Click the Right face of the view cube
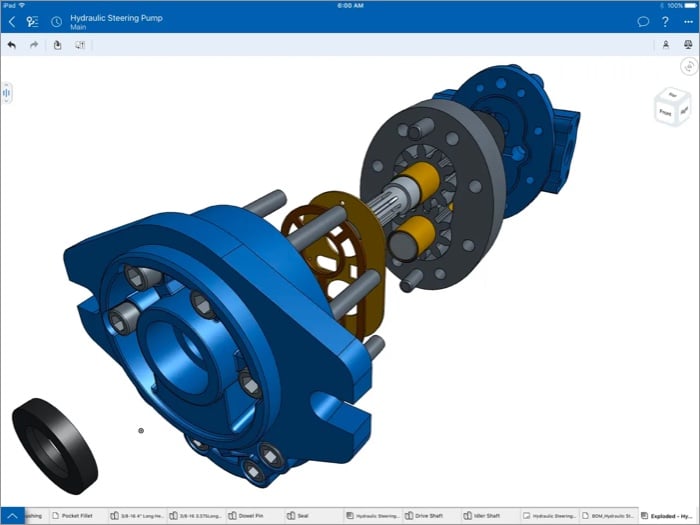 (683, 111)
